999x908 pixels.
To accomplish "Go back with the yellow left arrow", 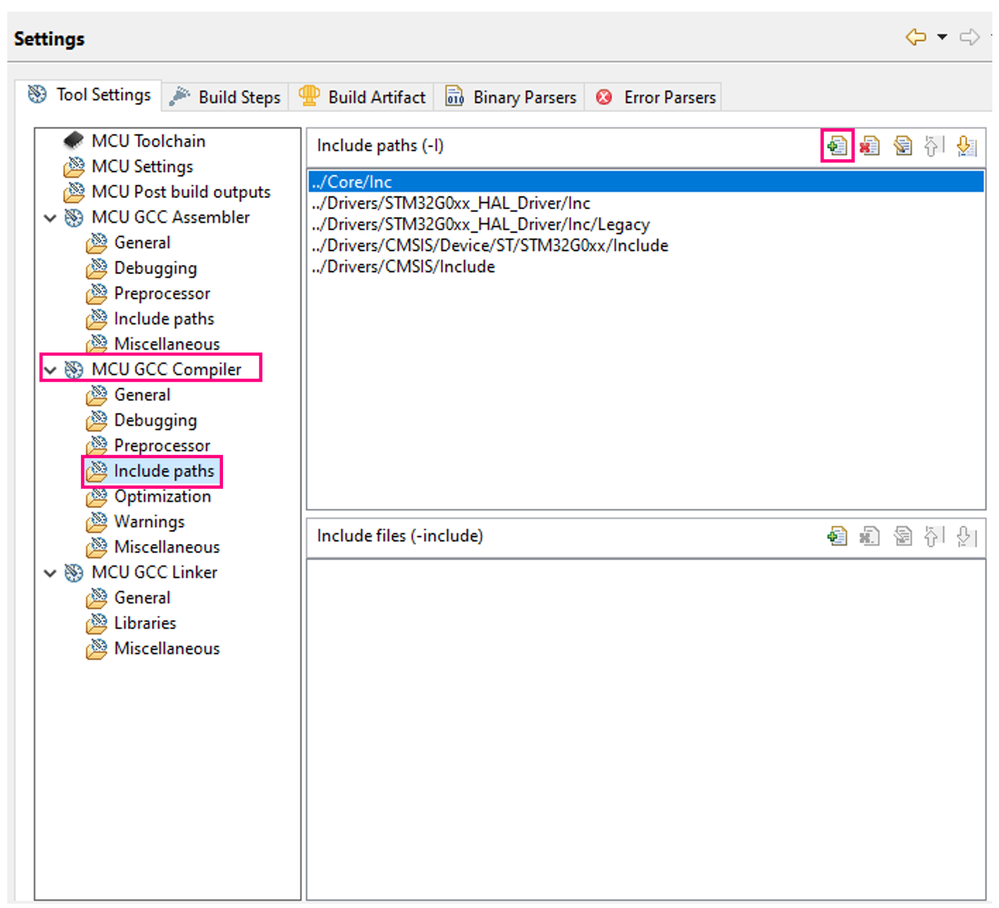I will [916, 37].
